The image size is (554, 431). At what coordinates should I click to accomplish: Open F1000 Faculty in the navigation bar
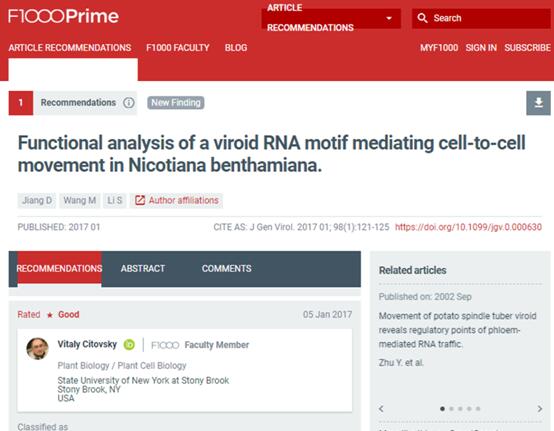pos(178,48)
